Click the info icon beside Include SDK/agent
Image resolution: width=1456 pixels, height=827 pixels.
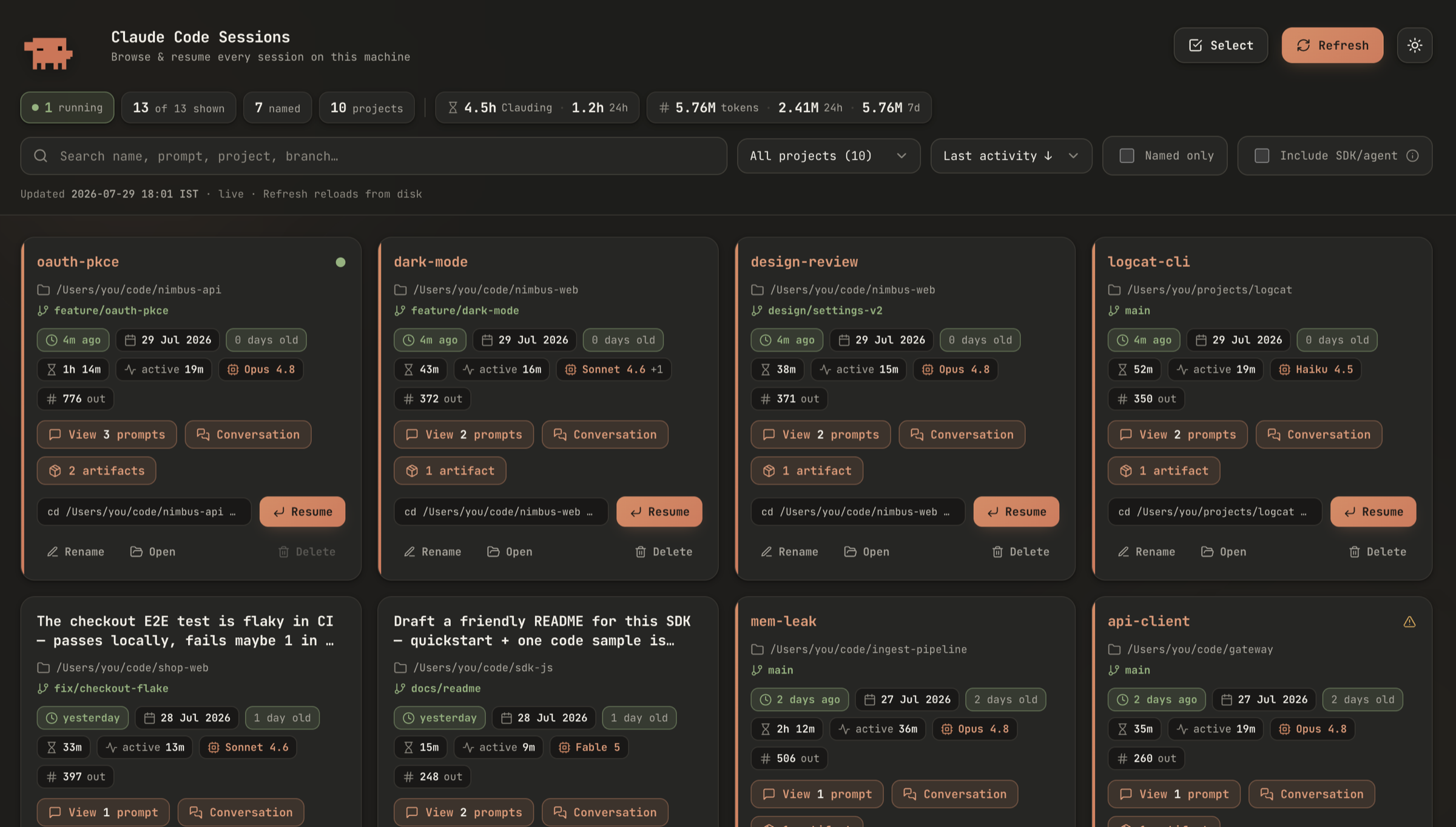(x=1412, y=156)
